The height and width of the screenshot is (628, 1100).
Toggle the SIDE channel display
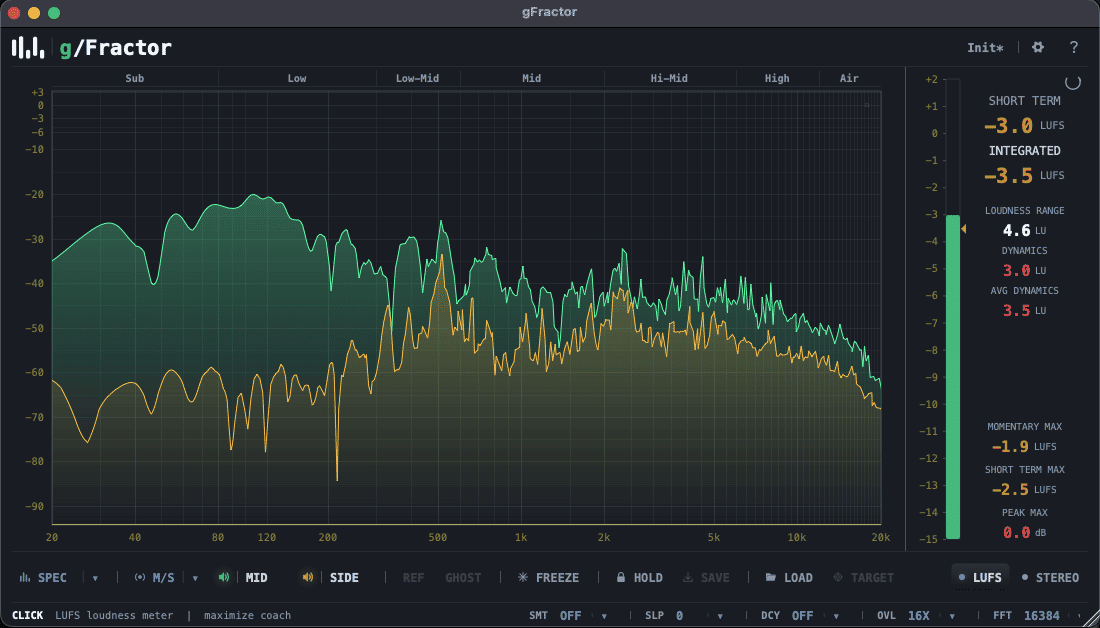point(344,577)
